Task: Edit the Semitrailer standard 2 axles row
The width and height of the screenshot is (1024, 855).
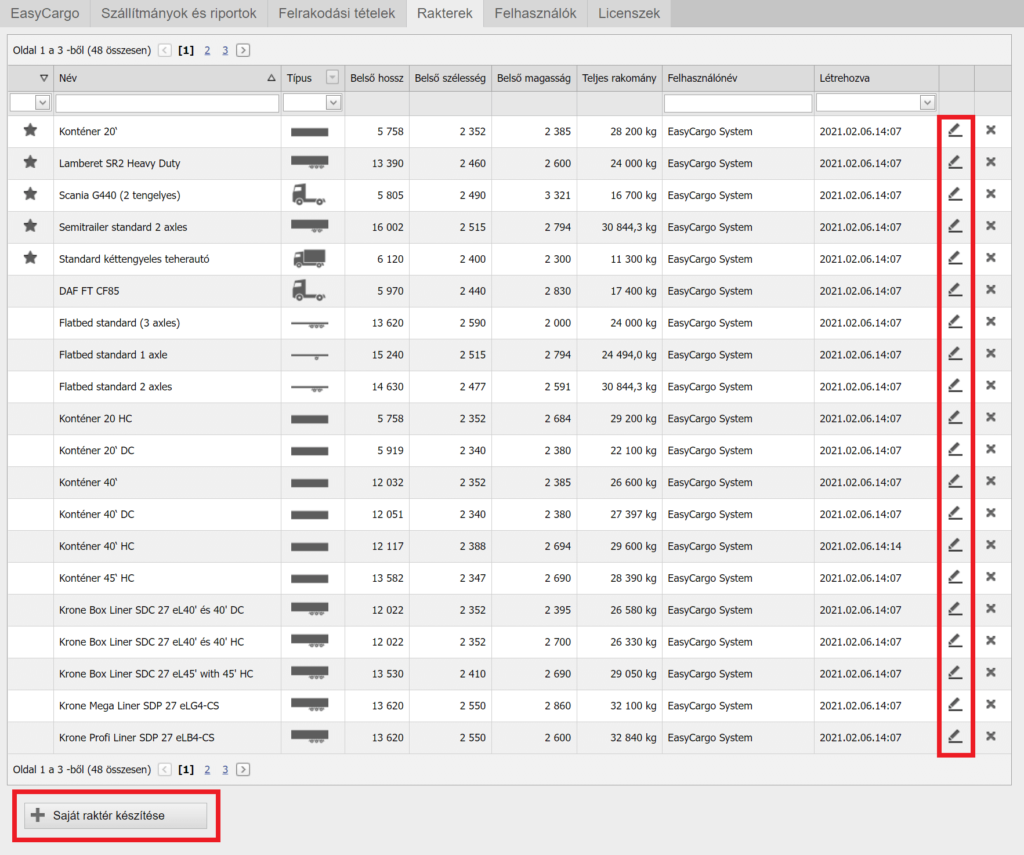Action: 955,226
